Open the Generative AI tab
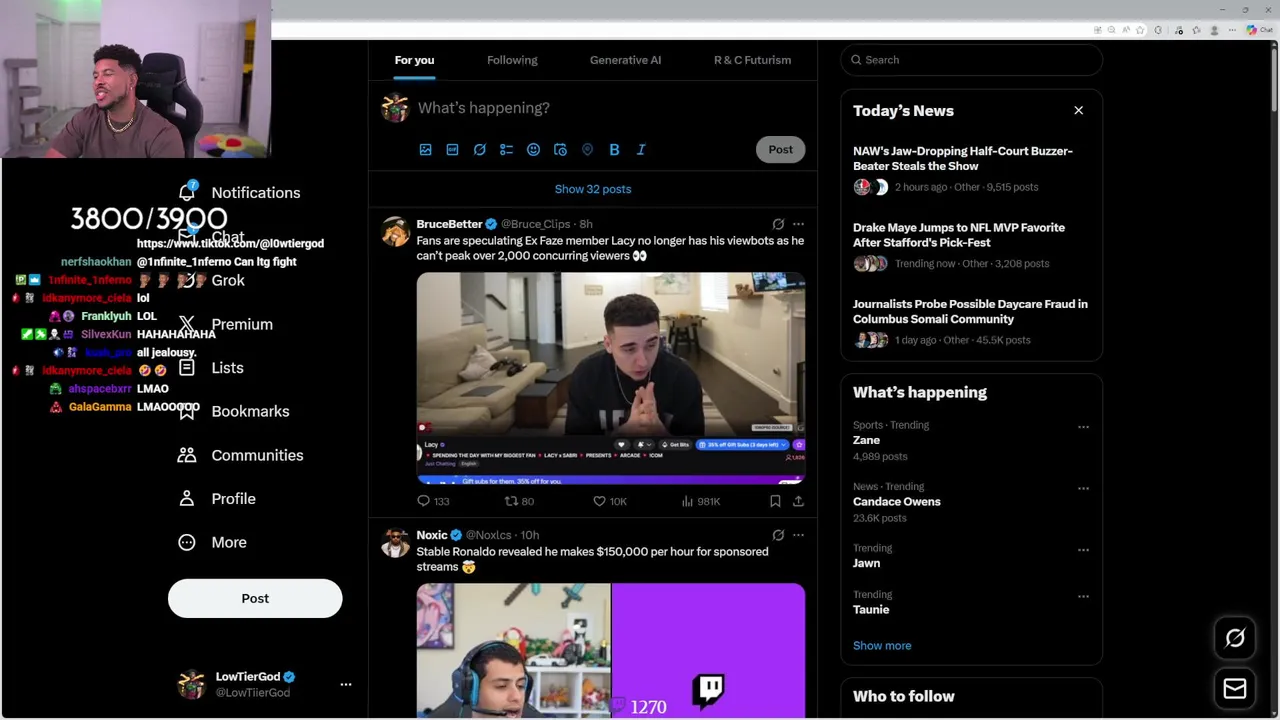The height and width of the screenshot is (720, 1280). tap(625, 60)
